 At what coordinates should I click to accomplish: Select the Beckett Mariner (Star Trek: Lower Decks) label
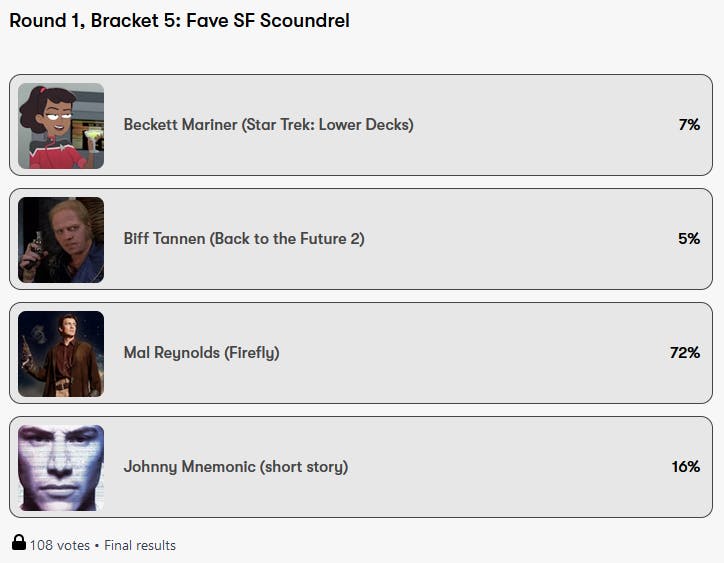pos(268,125)
